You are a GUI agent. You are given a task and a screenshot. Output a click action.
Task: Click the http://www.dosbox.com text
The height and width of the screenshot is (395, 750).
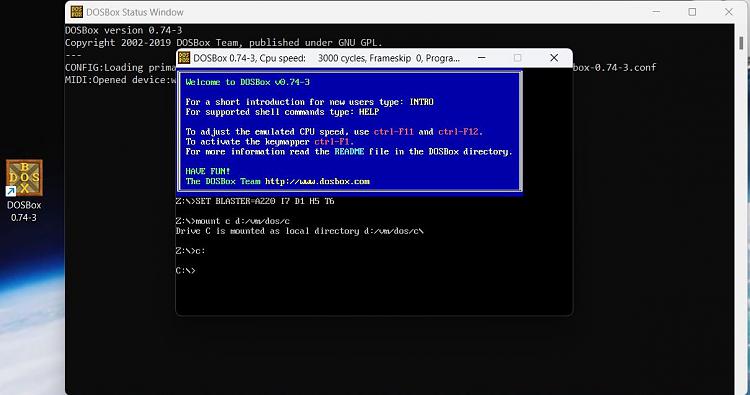317,181
